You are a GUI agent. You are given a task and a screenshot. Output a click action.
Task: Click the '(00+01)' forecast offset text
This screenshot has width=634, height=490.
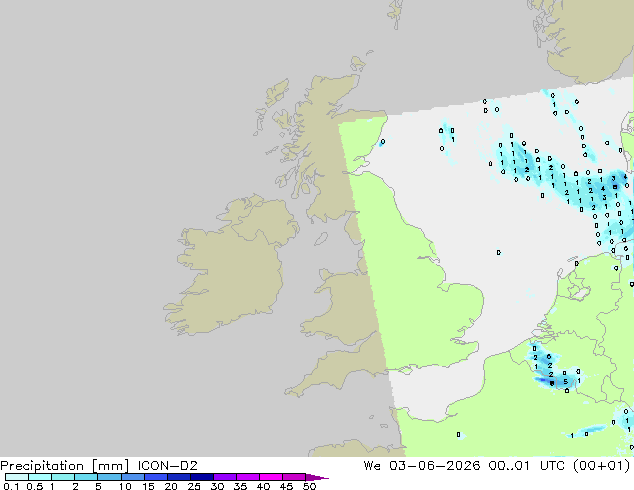602,466
